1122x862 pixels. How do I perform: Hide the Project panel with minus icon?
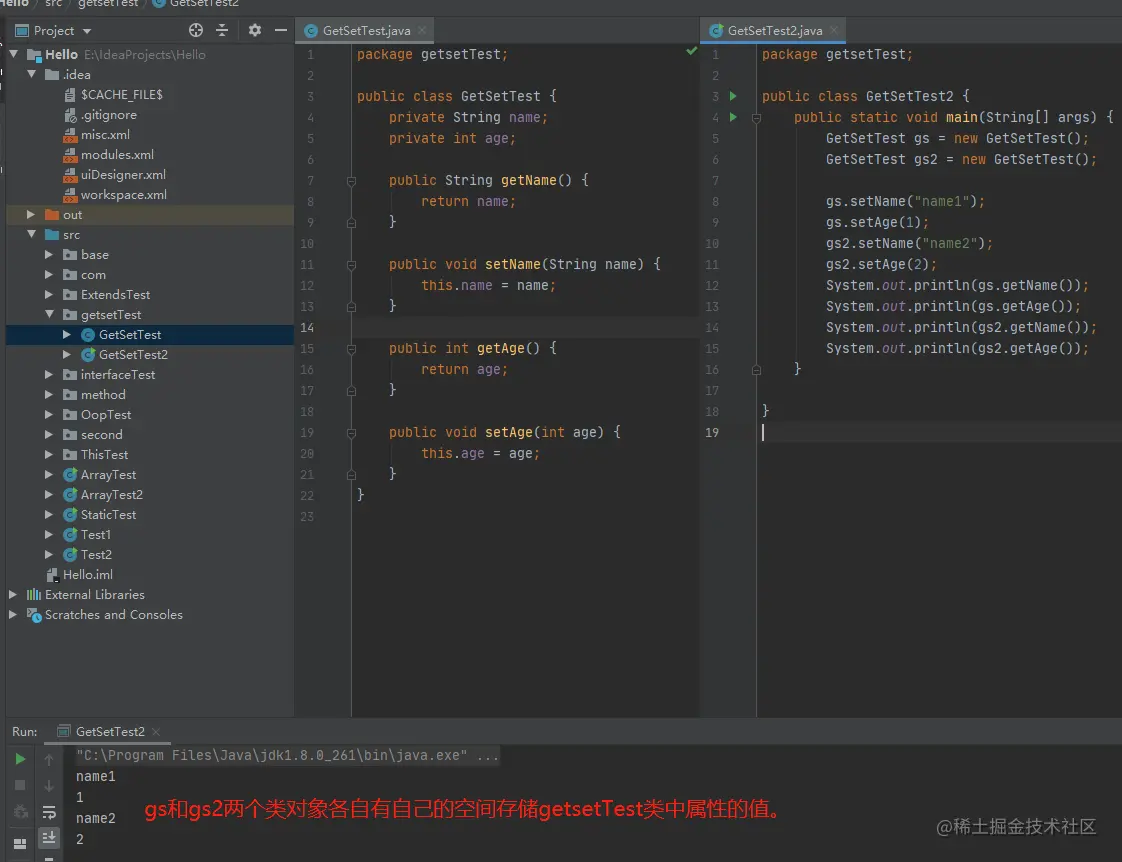tap(280, 30)
